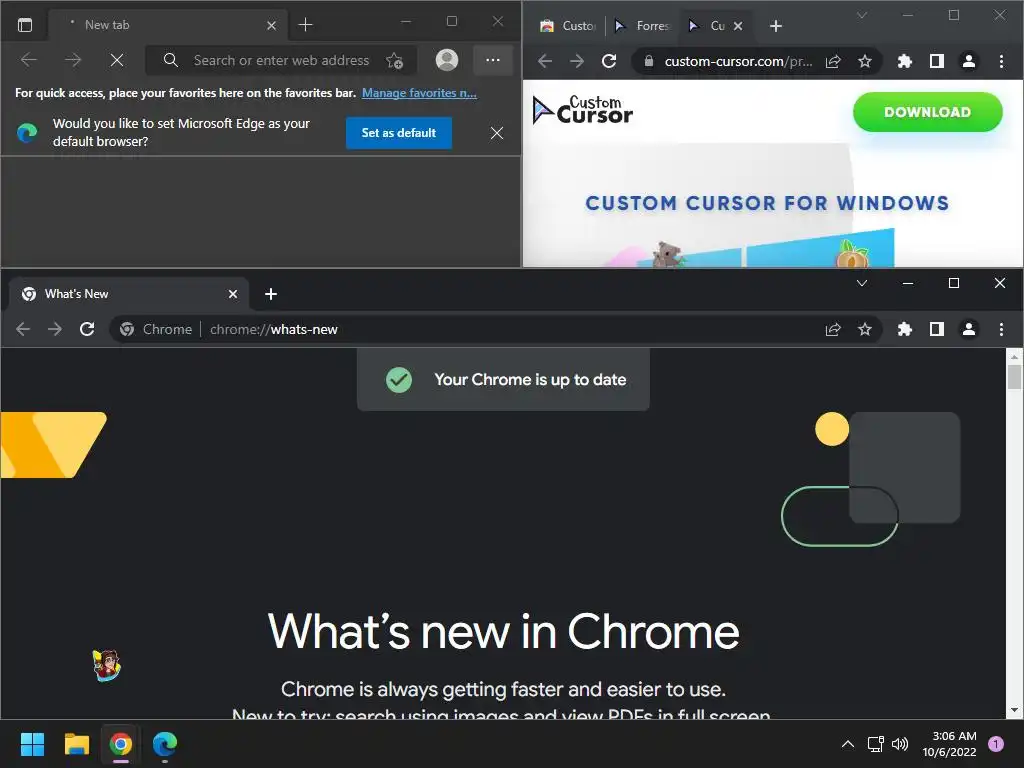1024x768 pixels.
Task: Open new tab in top Chrome window
Action: pyautogui.click(x=775, y=26)
